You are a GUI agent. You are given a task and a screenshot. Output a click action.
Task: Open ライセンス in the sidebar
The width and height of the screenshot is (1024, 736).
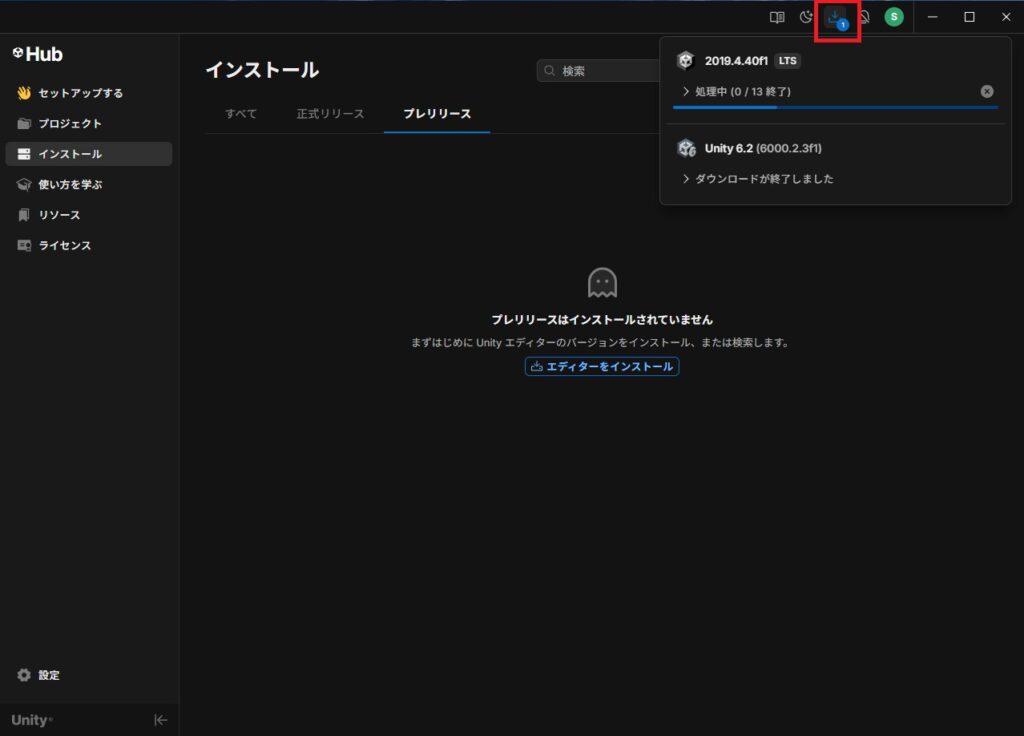pos(89,246)
